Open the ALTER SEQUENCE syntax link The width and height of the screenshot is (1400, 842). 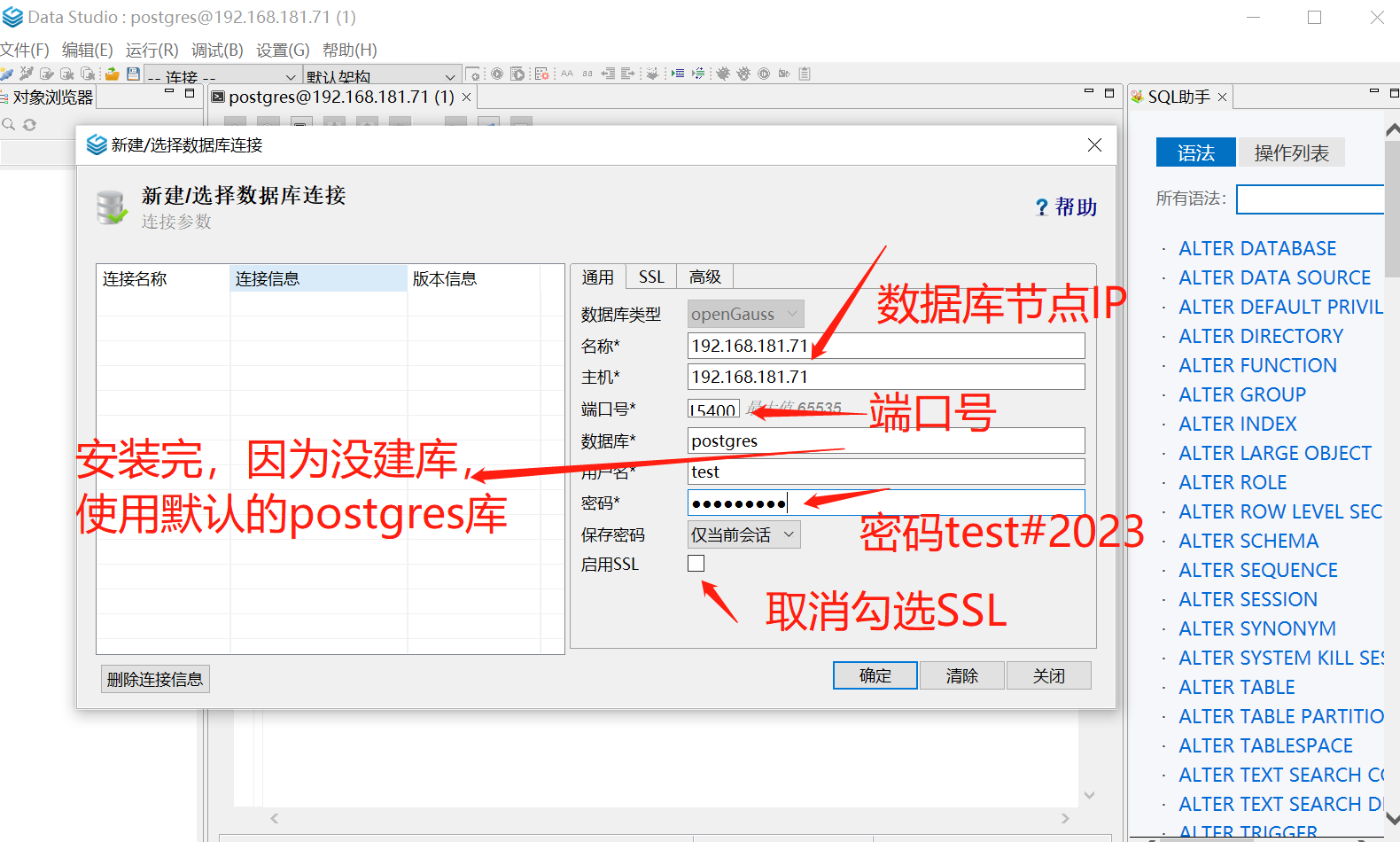pos(1258,570)
